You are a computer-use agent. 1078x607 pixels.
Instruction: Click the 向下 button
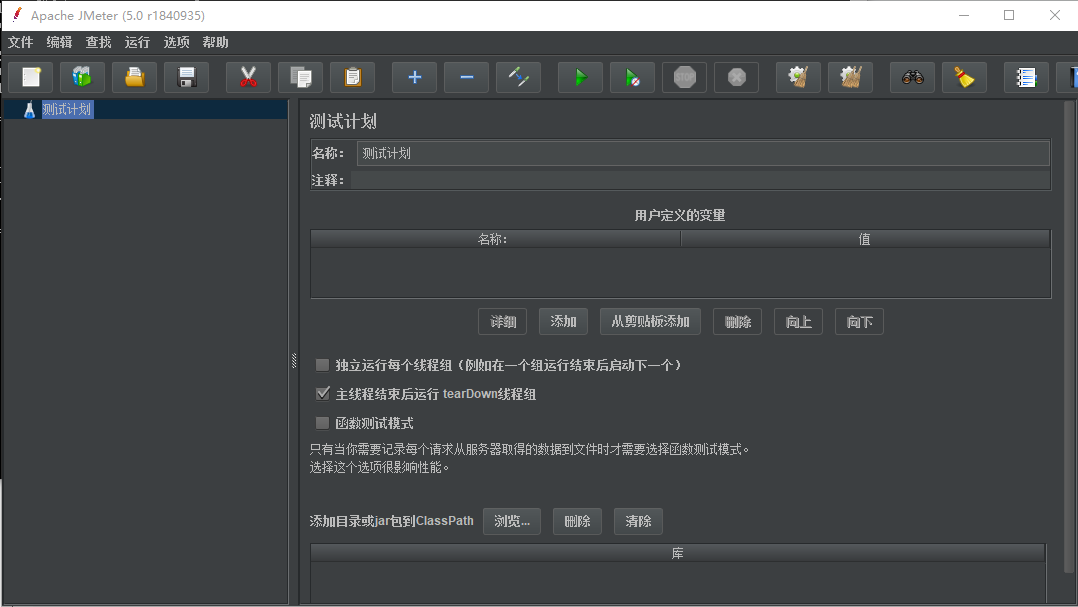click(859, 322)
